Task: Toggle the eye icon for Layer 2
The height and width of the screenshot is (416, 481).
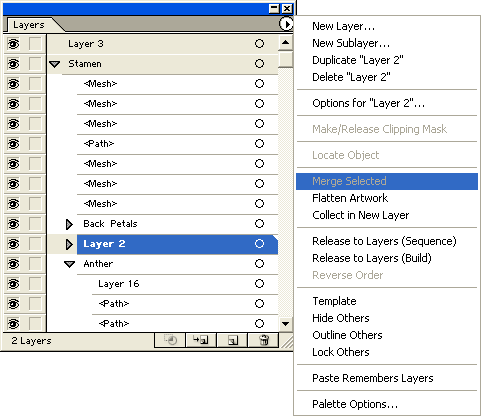Action: tap(13, 244)
